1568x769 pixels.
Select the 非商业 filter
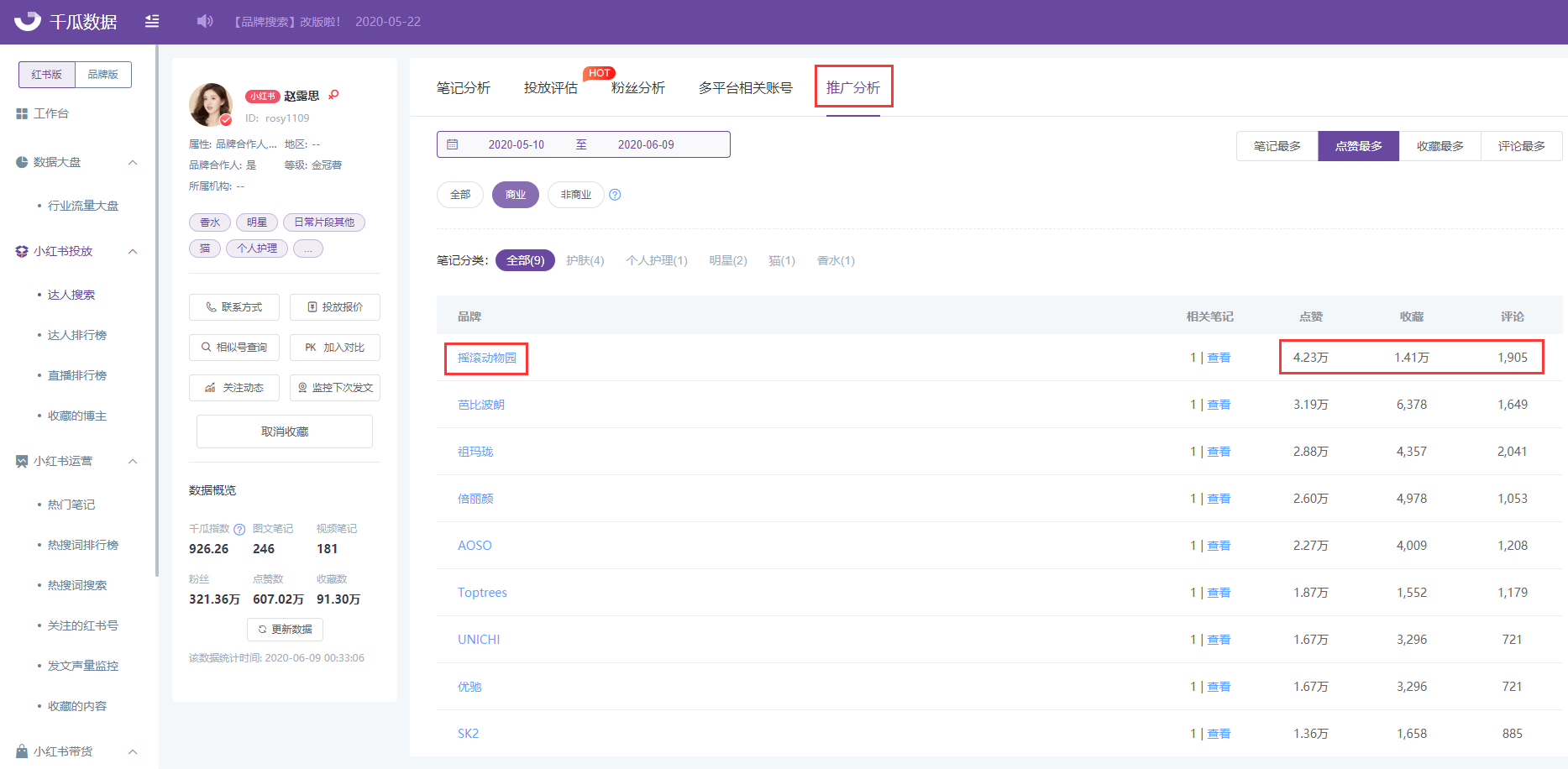(576, 195)
